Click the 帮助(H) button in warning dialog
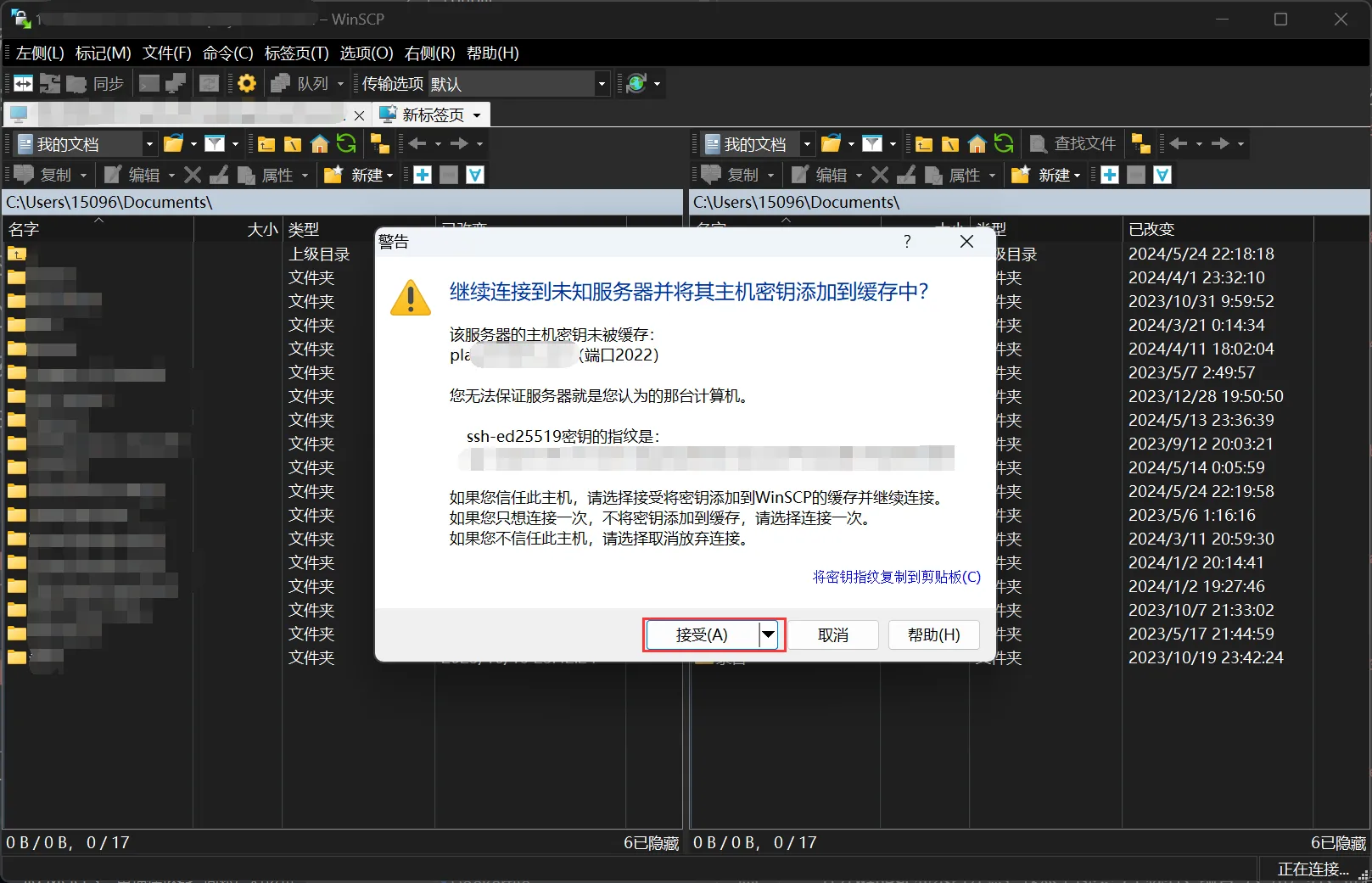The width and height of the screenshot is (1372, 883). (934, 634)
